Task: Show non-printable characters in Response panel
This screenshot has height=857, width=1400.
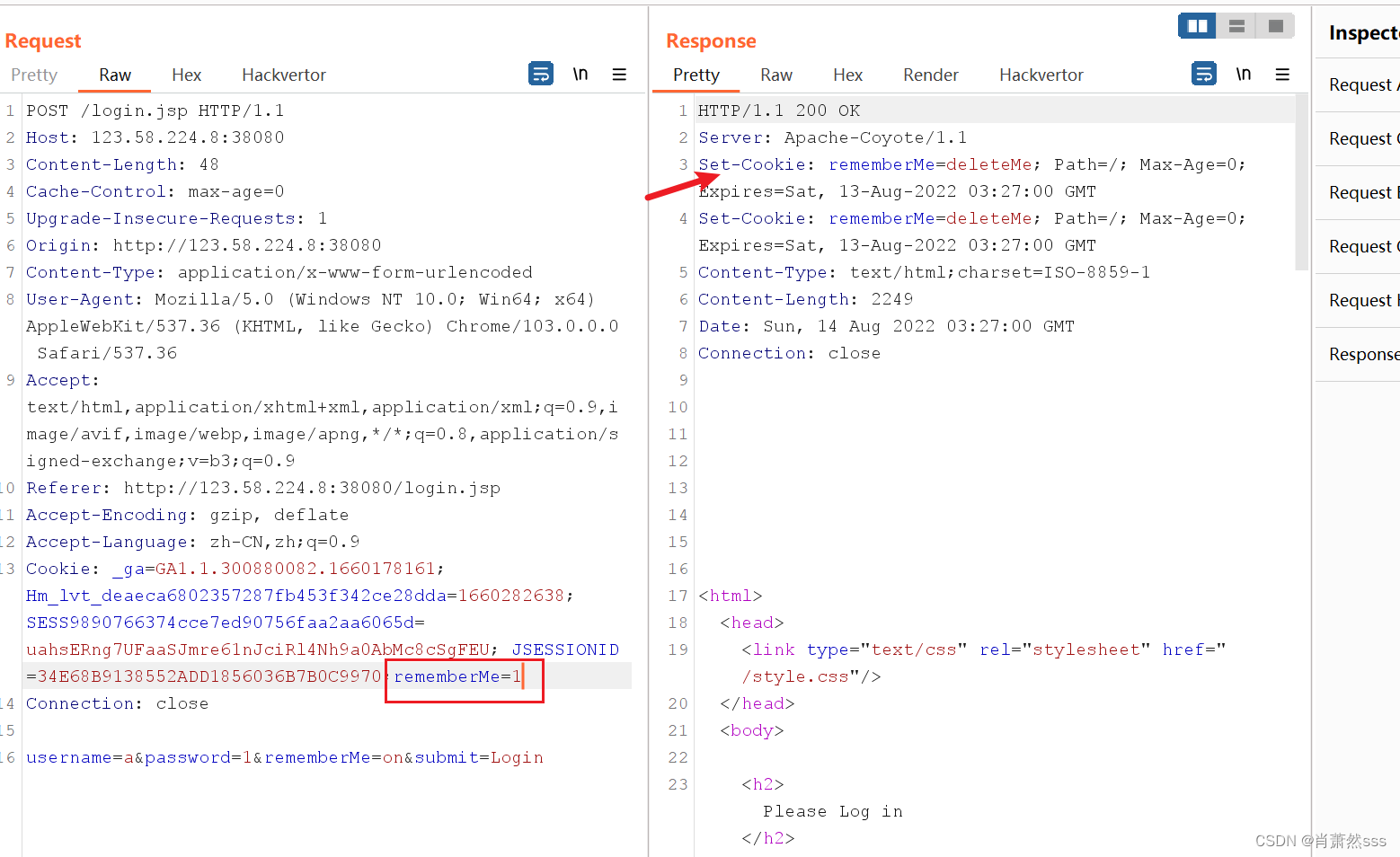Action: tap(1244, 74)
